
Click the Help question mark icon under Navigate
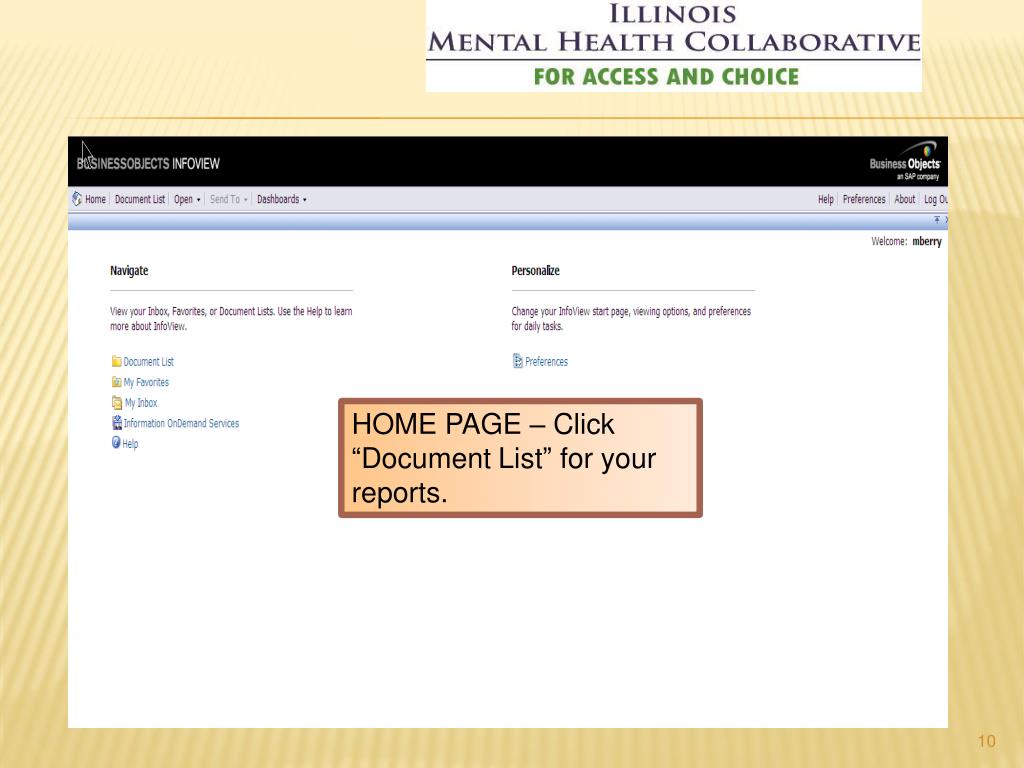(116, 443)
